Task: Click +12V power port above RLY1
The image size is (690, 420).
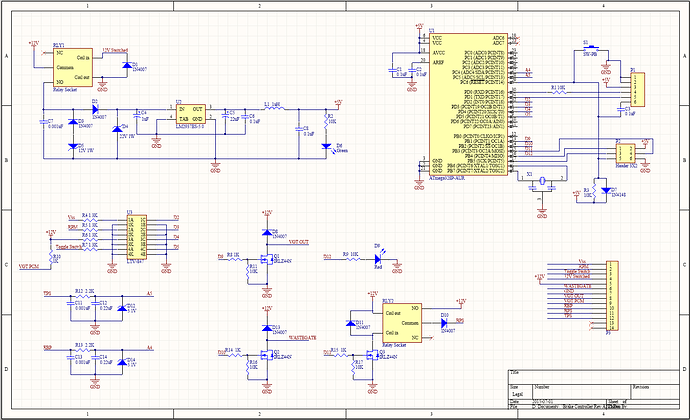Action: click(34, 45)
